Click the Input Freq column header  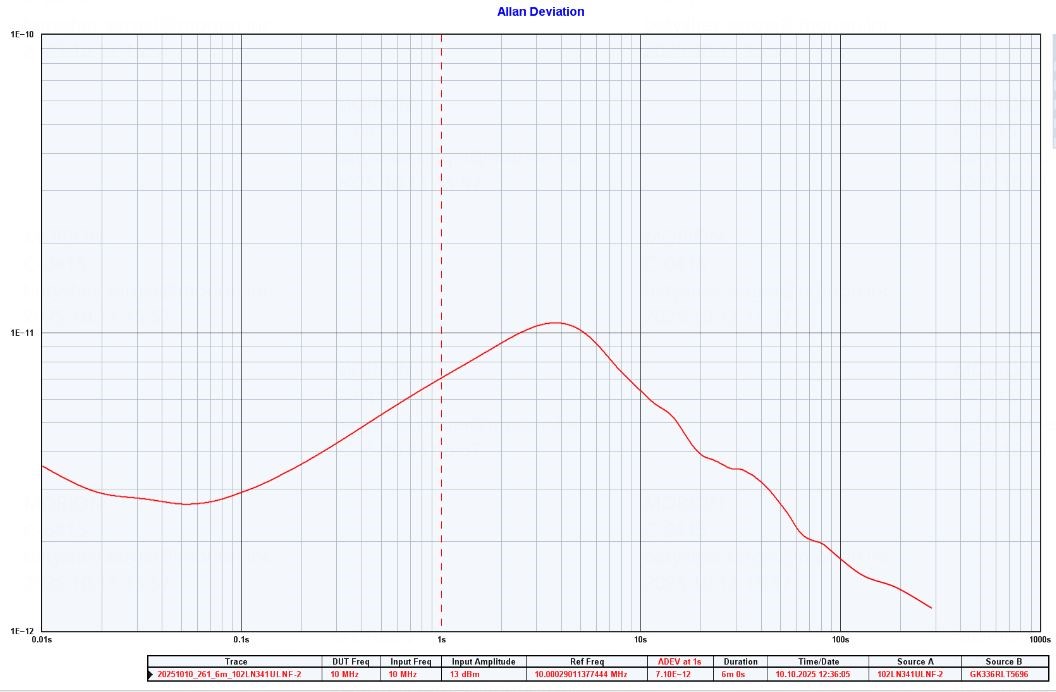410,662
